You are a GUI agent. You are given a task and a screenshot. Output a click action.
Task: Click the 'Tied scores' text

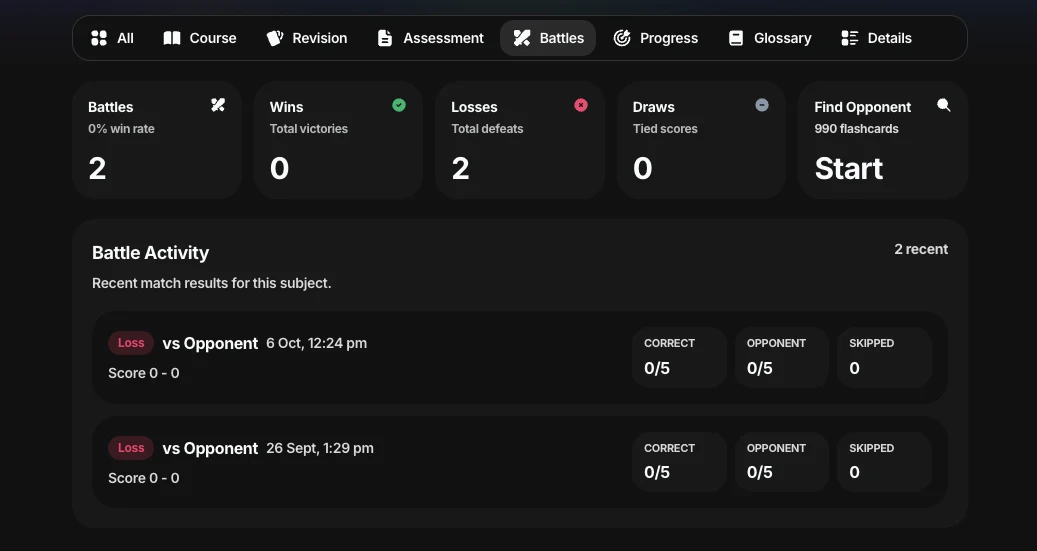tap(665, 129)
